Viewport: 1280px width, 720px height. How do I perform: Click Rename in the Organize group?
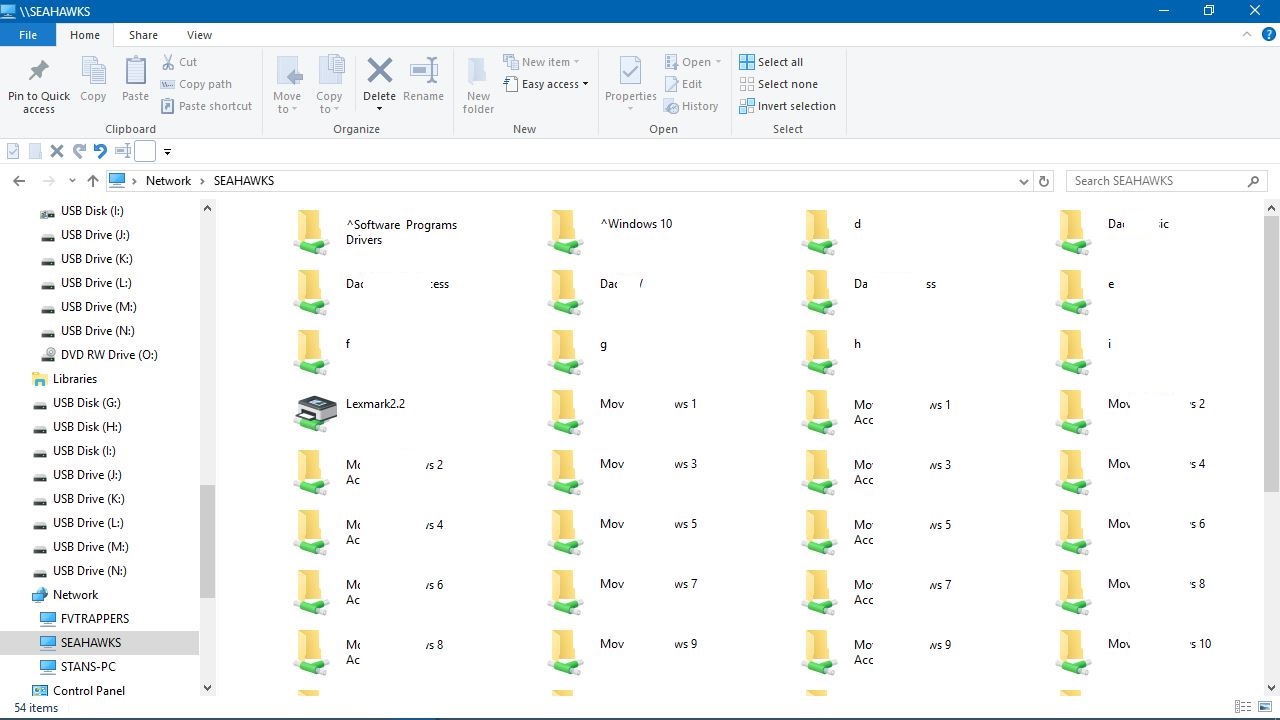(x=423, y=80)
